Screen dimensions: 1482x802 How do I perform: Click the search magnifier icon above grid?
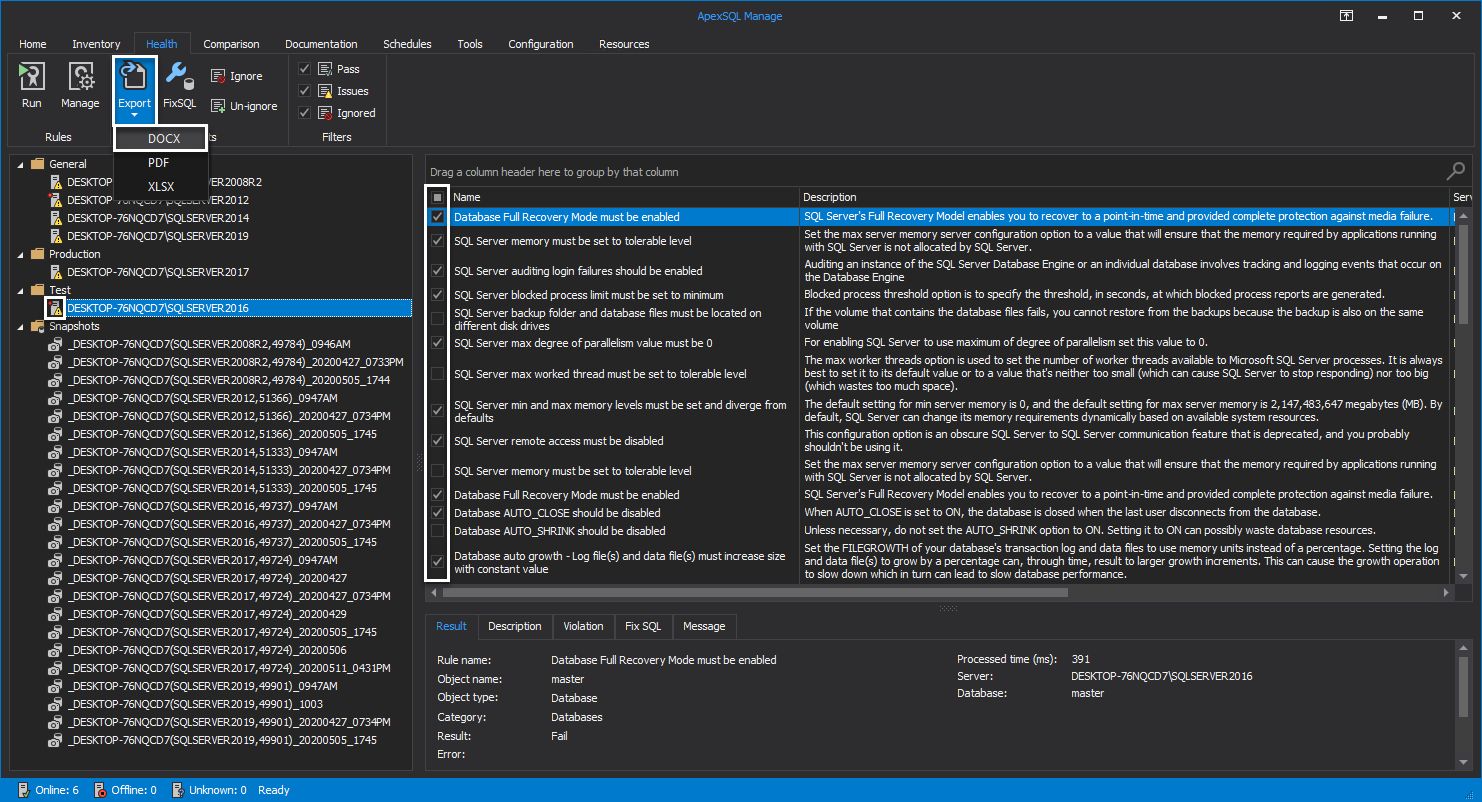[x=1456, y=171]
